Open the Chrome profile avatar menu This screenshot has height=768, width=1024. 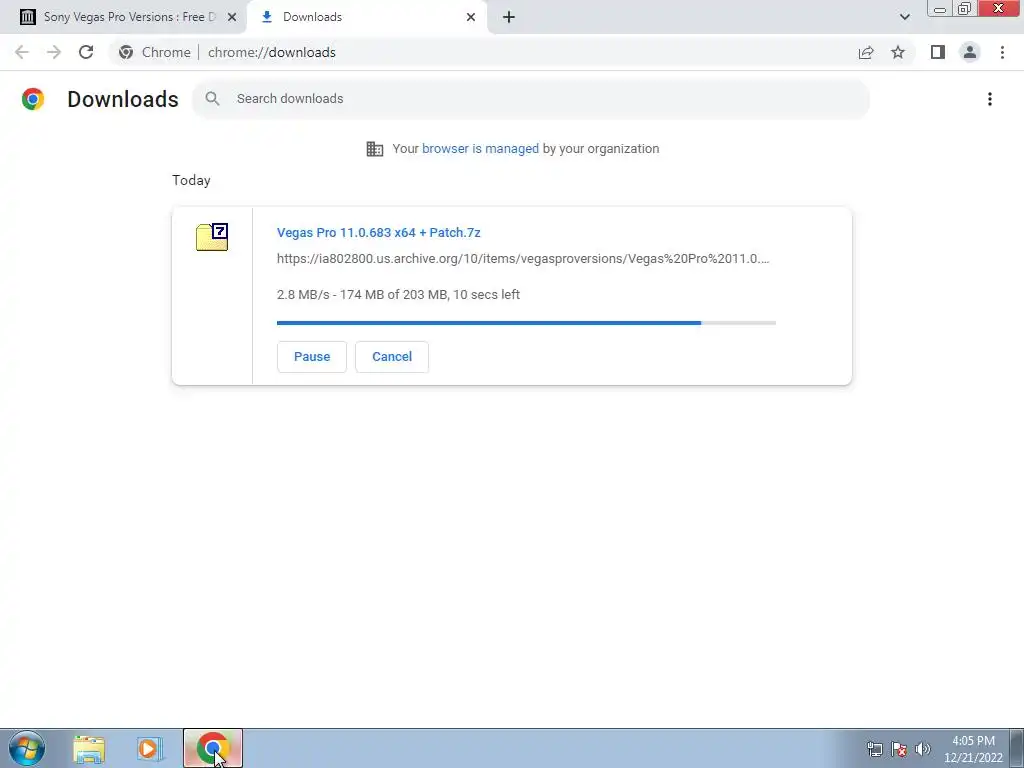(x=970, y=52)
